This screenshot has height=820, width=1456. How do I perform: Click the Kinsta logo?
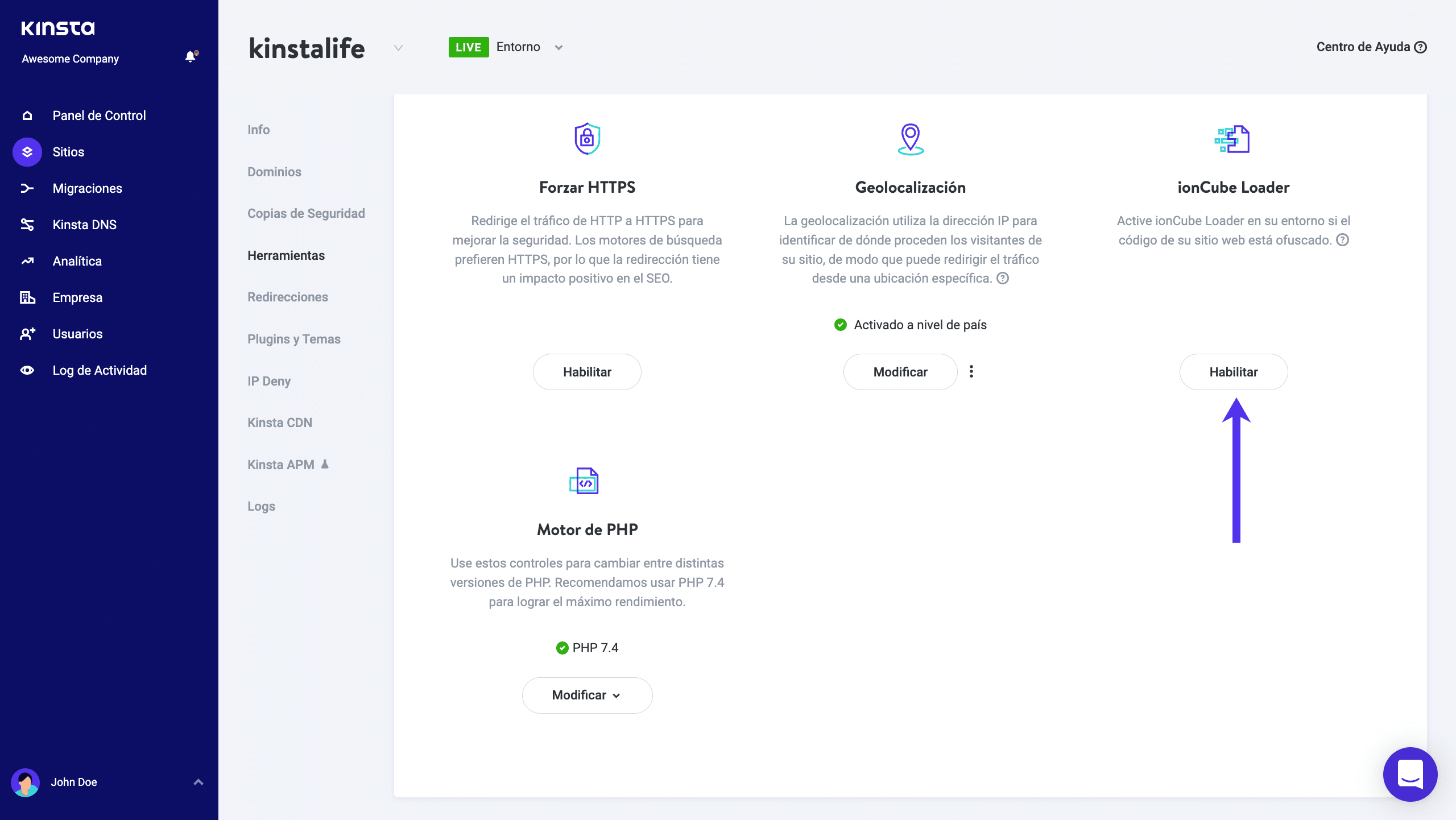coord(58,28)
